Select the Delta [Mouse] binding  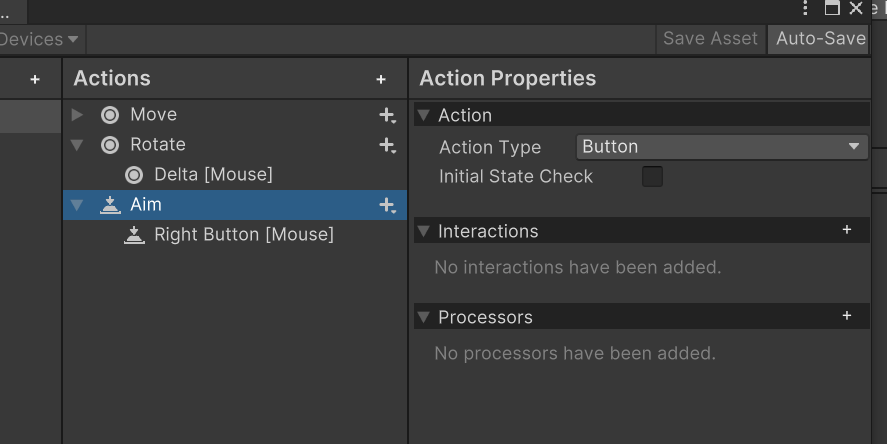213,175
